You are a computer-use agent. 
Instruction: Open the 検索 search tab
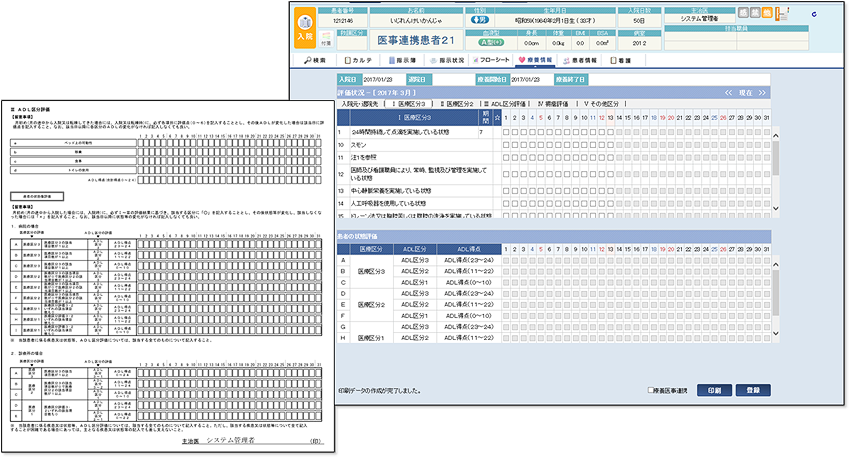pyautogui.click(x=315, y=60)
